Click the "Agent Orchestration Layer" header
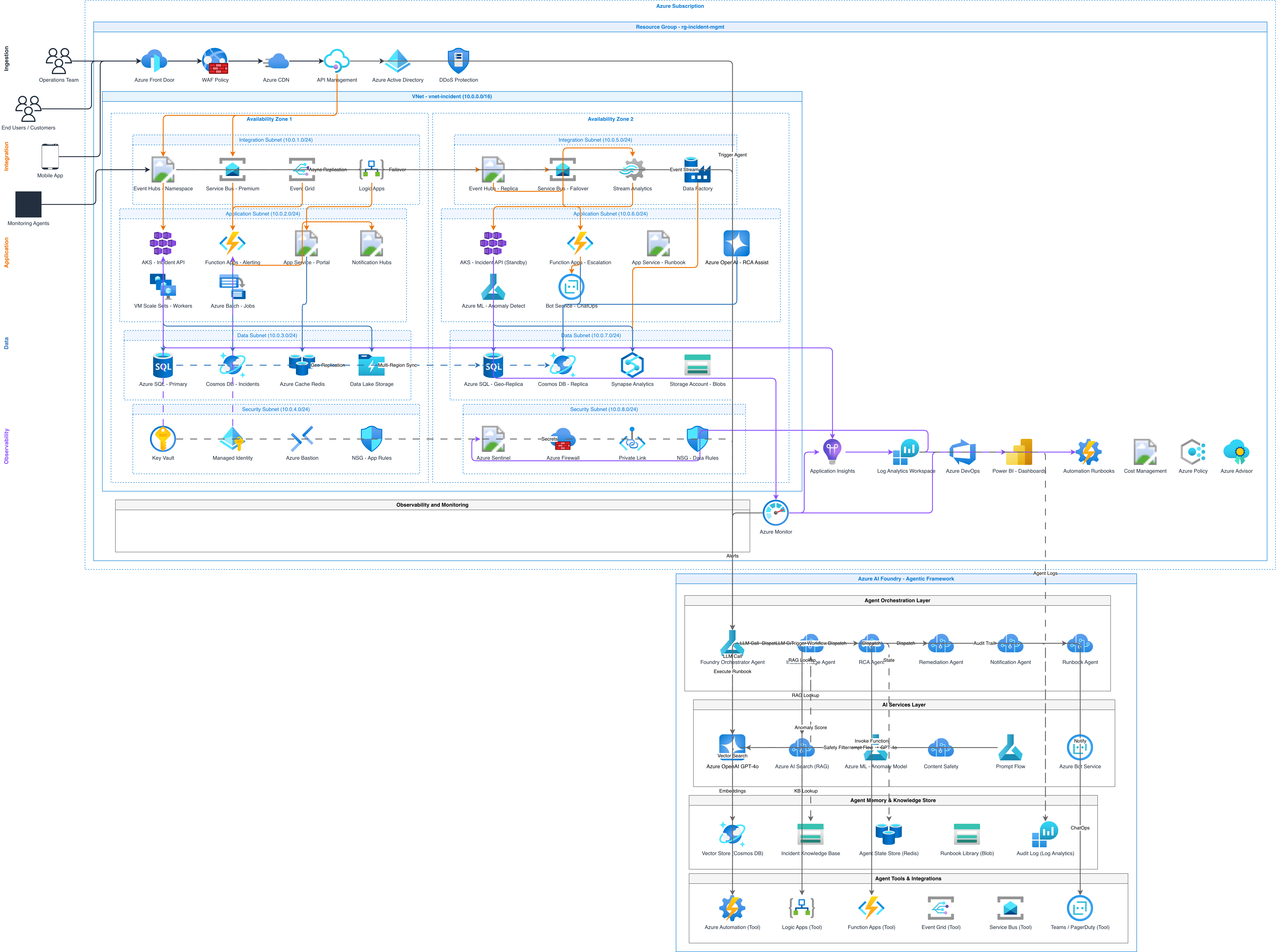 (x=897, y=600)
